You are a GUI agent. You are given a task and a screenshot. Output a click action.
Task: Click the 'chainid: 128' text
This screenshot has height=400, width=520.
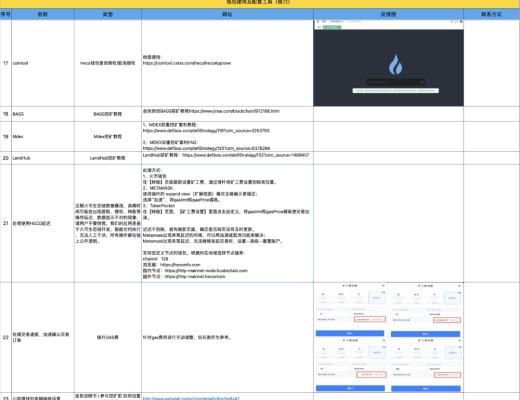(155, 259)
